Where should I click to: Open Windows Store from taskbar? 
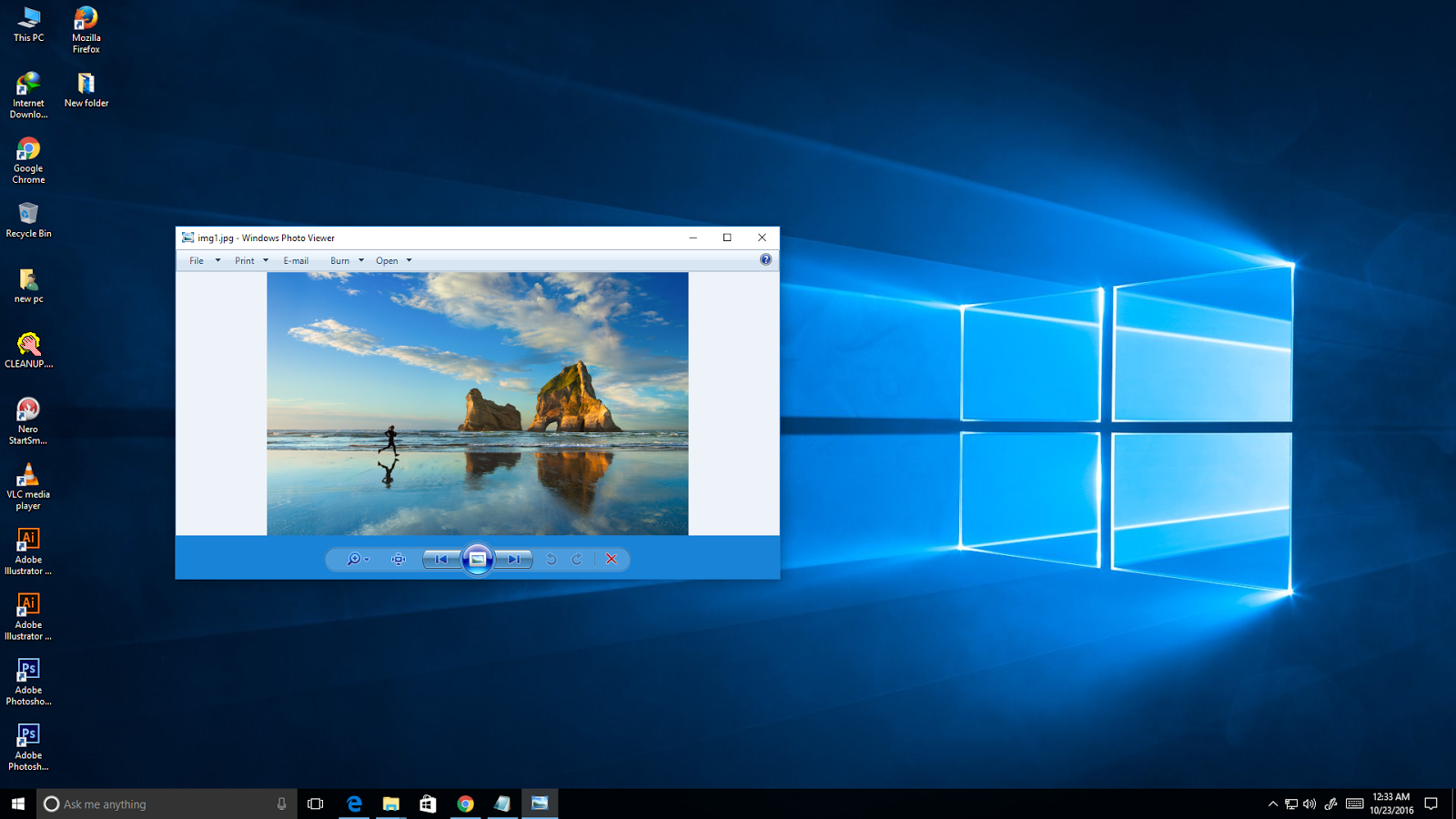tap(428, 804)
